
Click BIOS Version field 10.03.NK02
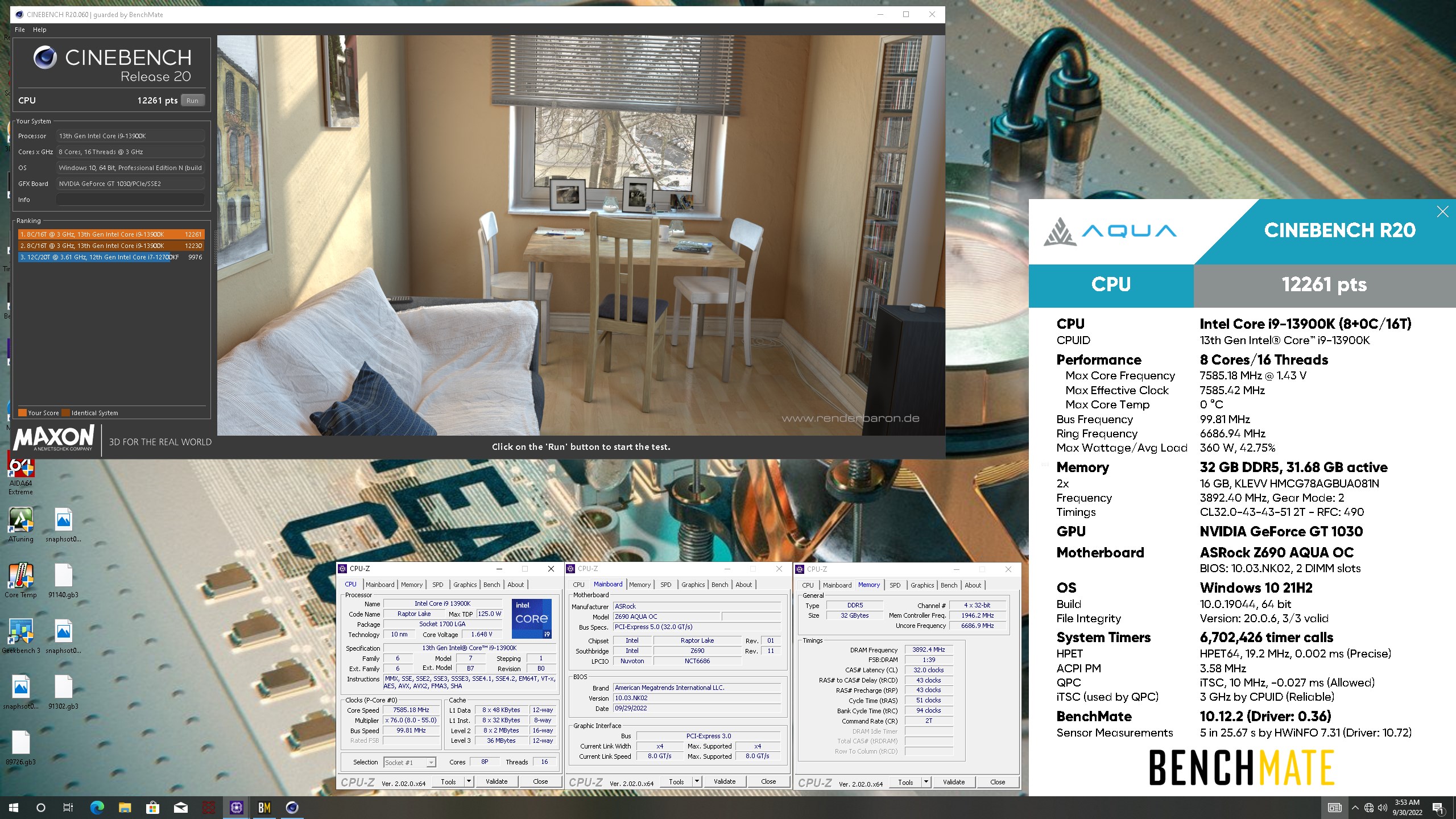(x=697, y=698)
